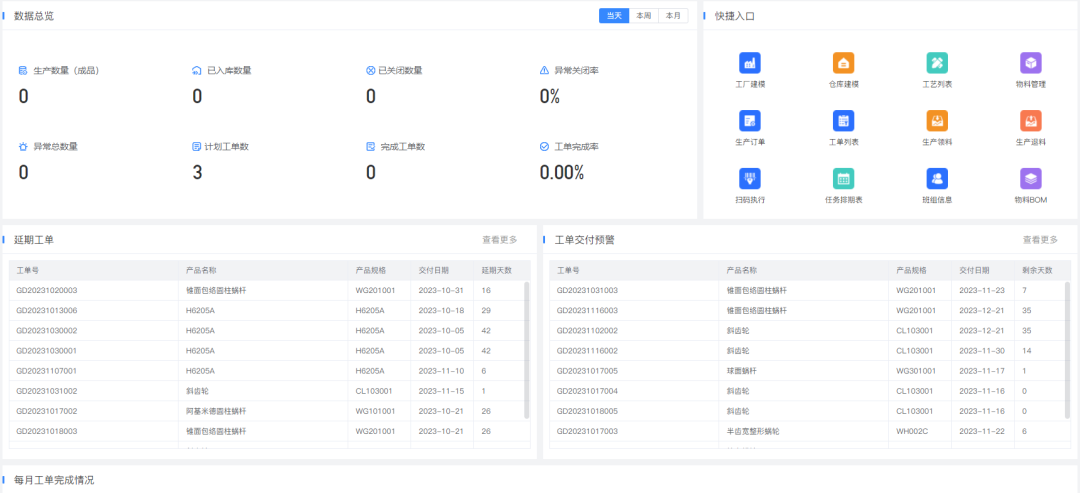This screenshot has width=1080, height=493.
Task: Click the check icon beside 工单完成率
Action: pyautogui.click(x=544, y=147)
